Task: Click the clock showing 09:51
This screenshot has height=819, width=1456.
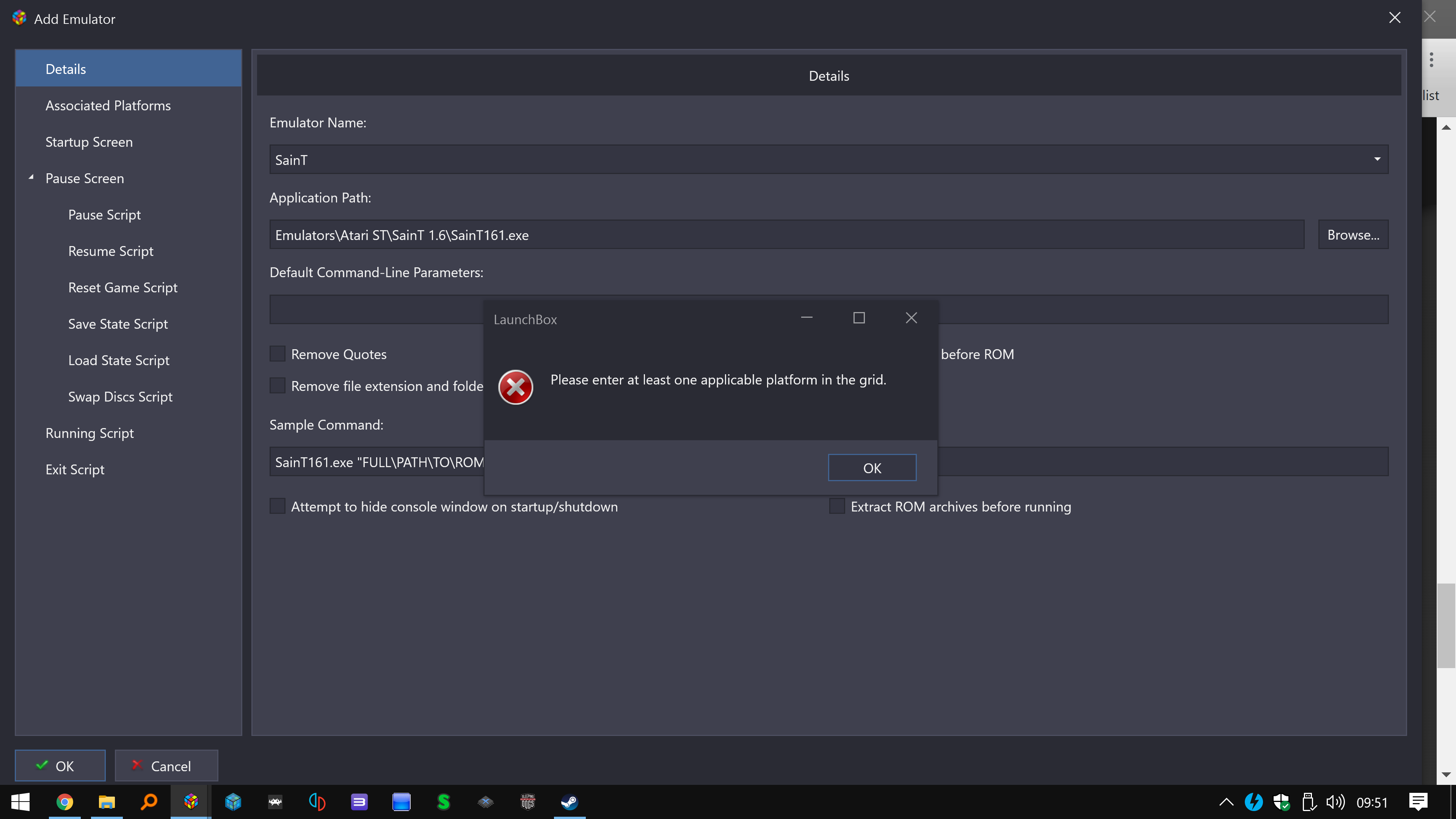Action: coord(1372,803)
